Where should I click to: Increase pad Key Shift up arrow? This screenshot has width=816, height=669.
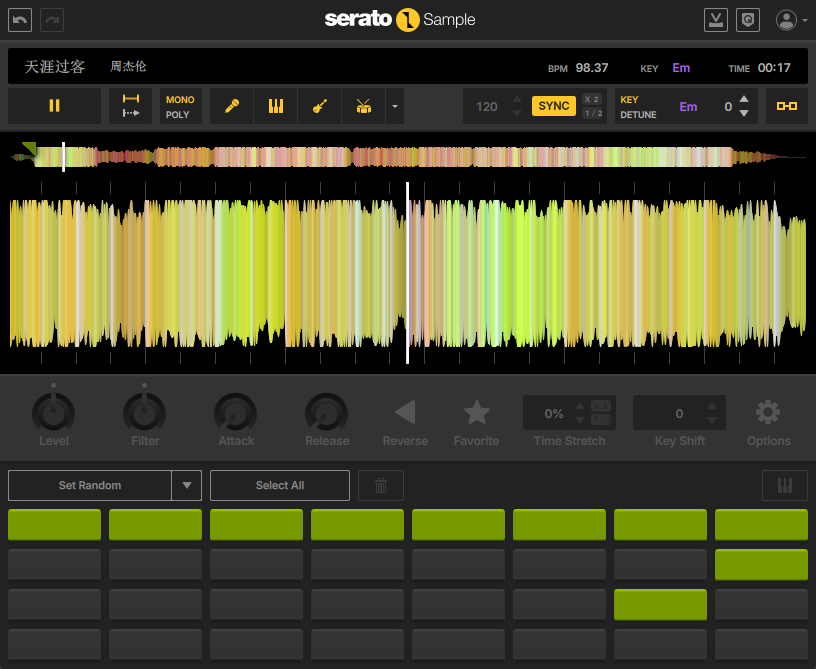click(712, 406)
